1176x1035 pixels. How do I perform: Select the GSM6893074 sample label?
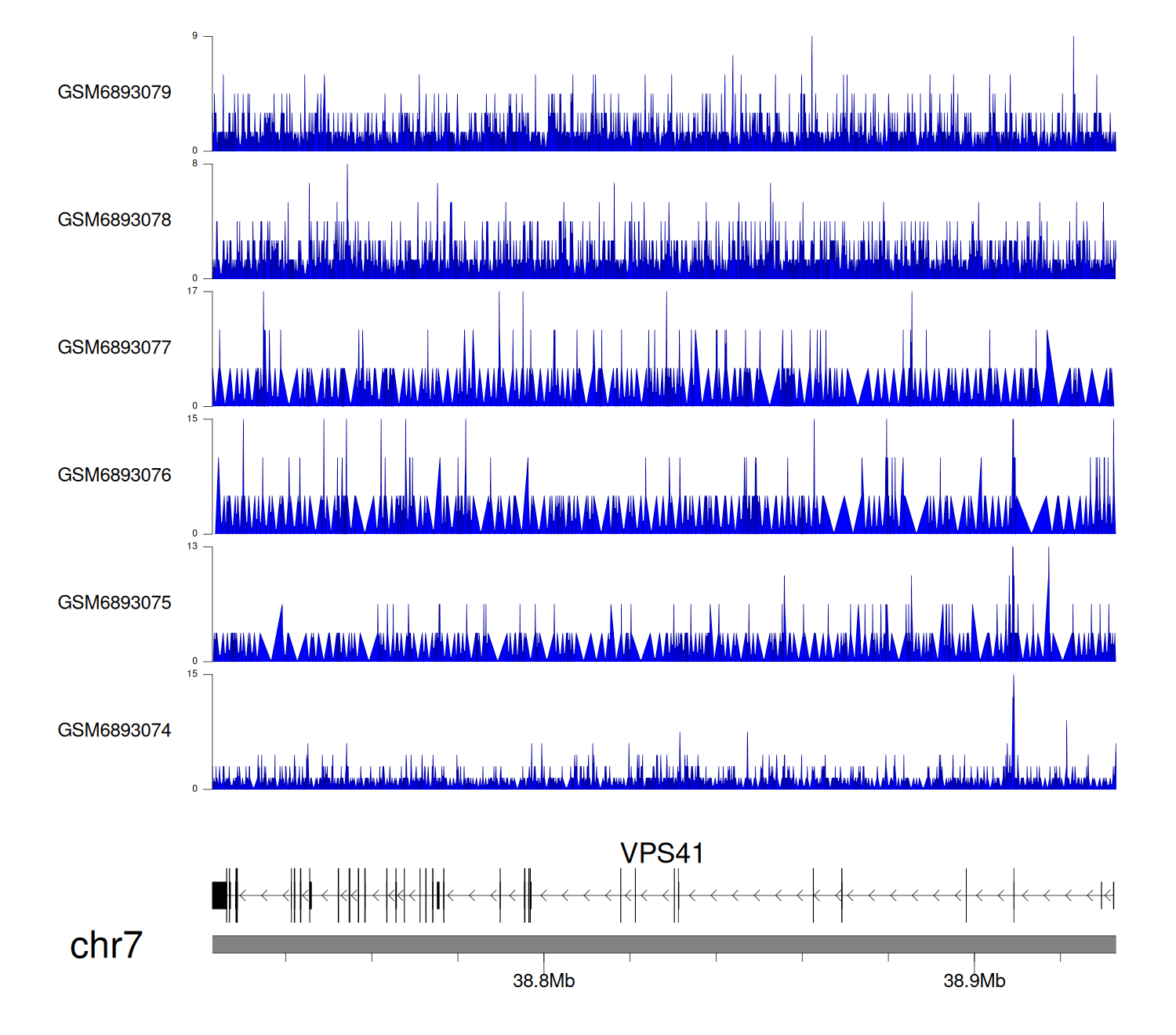(114, 731)
